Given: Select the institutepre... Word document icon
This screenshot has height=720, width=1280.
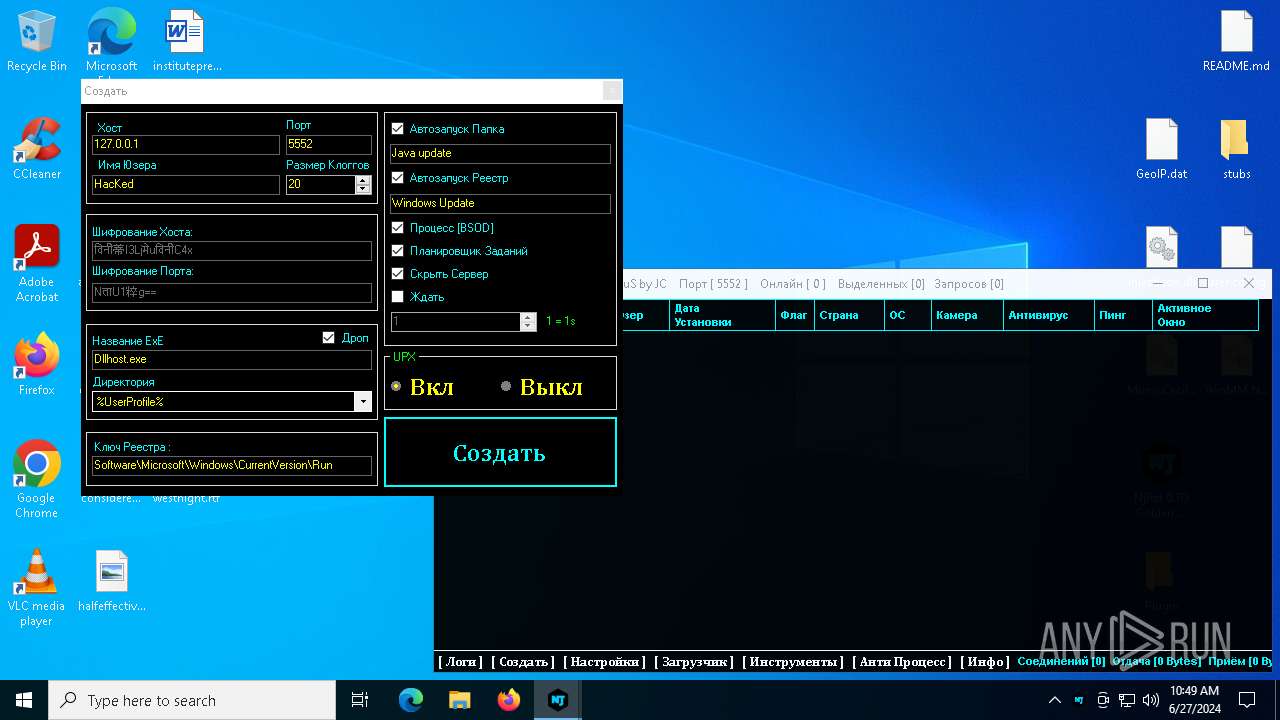Looking at the screenshot, I should tap(186, 41).
